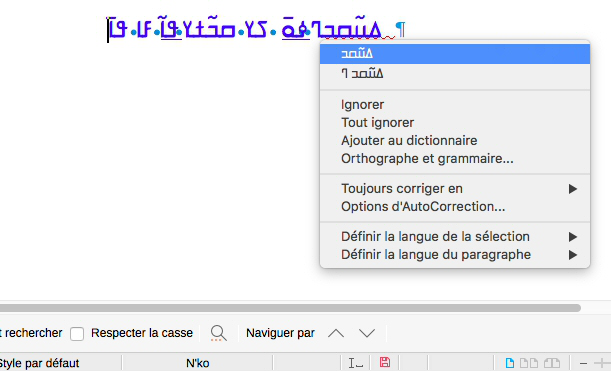Switch to single-page view
The width and height of the screenshot is (611, 371).
(x=510, y=363)
